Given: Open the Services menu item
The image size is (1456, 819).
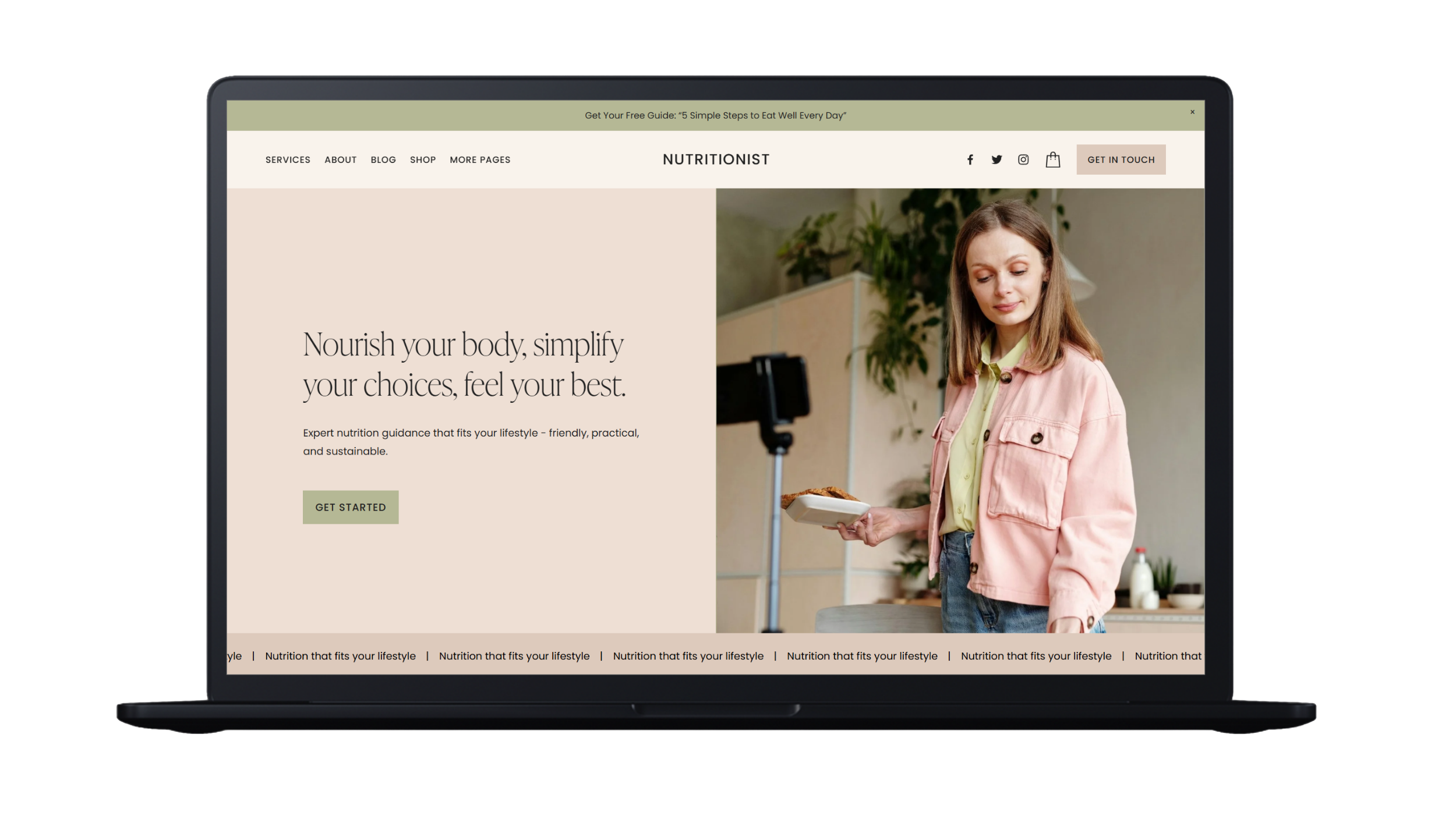Looking at the screenshot, I should coord(288,159).
